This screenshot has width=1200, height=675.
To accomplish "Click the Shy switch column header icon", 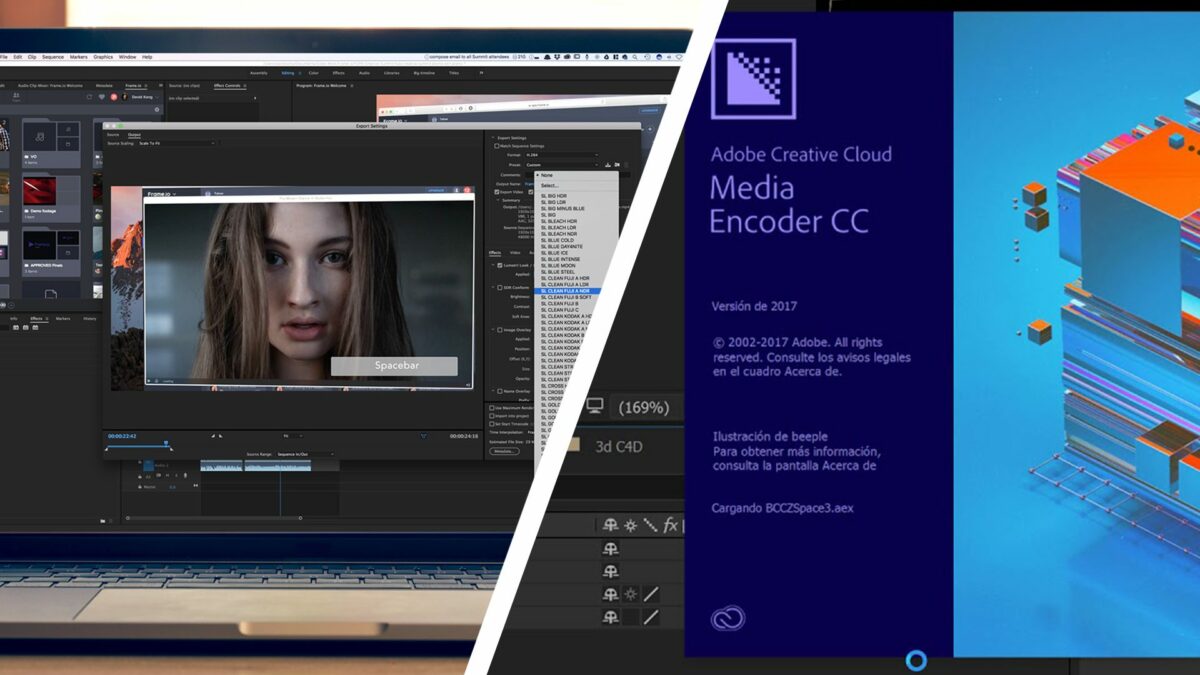I will (610, 525).
